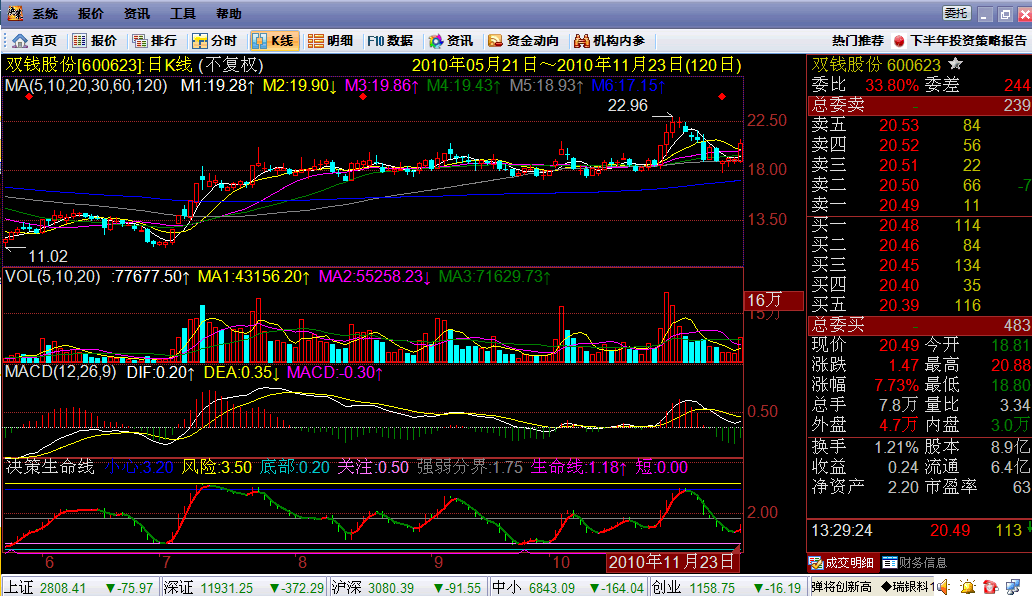Click the scrolling news ticker 弹将创新高
This screenshot has width=1032, height=596.
841,587
